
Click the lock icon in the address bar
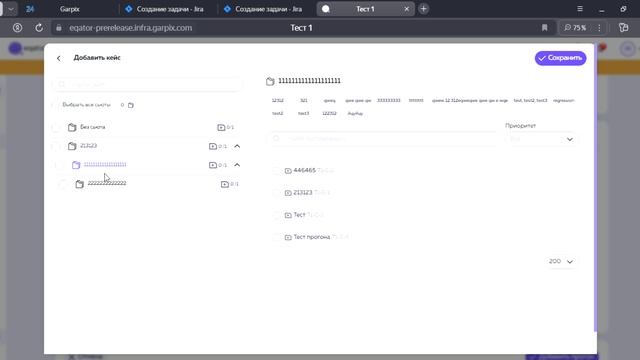point(59,28)
